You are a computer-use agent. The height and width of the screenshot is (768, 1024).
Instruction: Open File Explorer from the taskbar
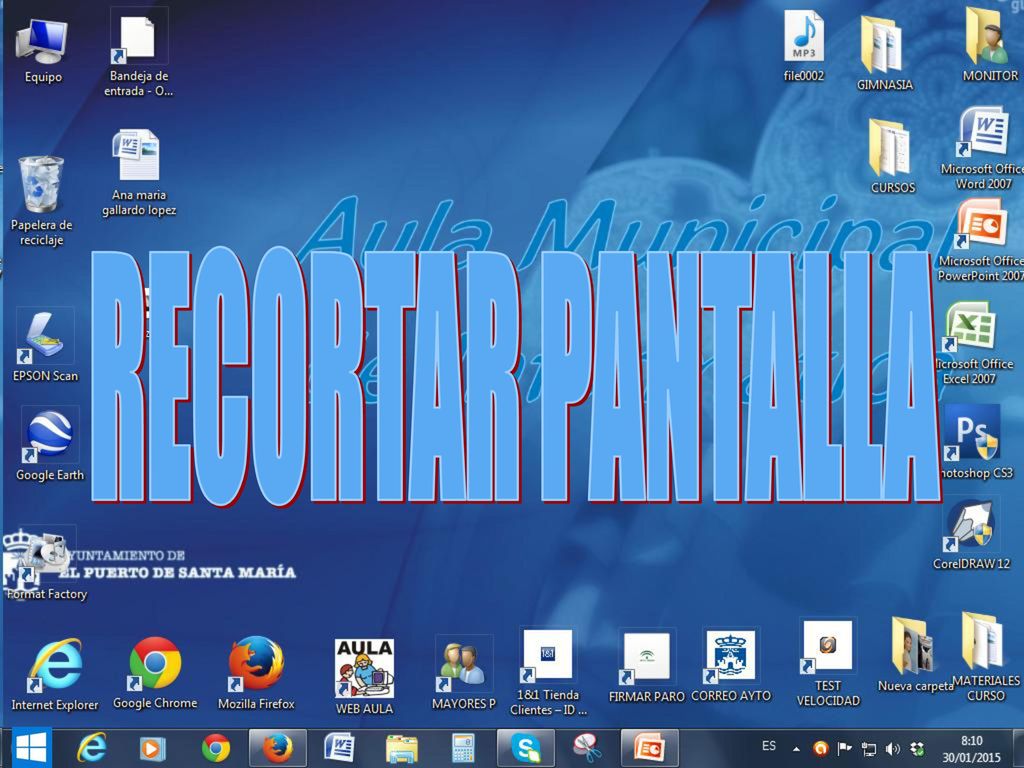(x=402, y=748)
